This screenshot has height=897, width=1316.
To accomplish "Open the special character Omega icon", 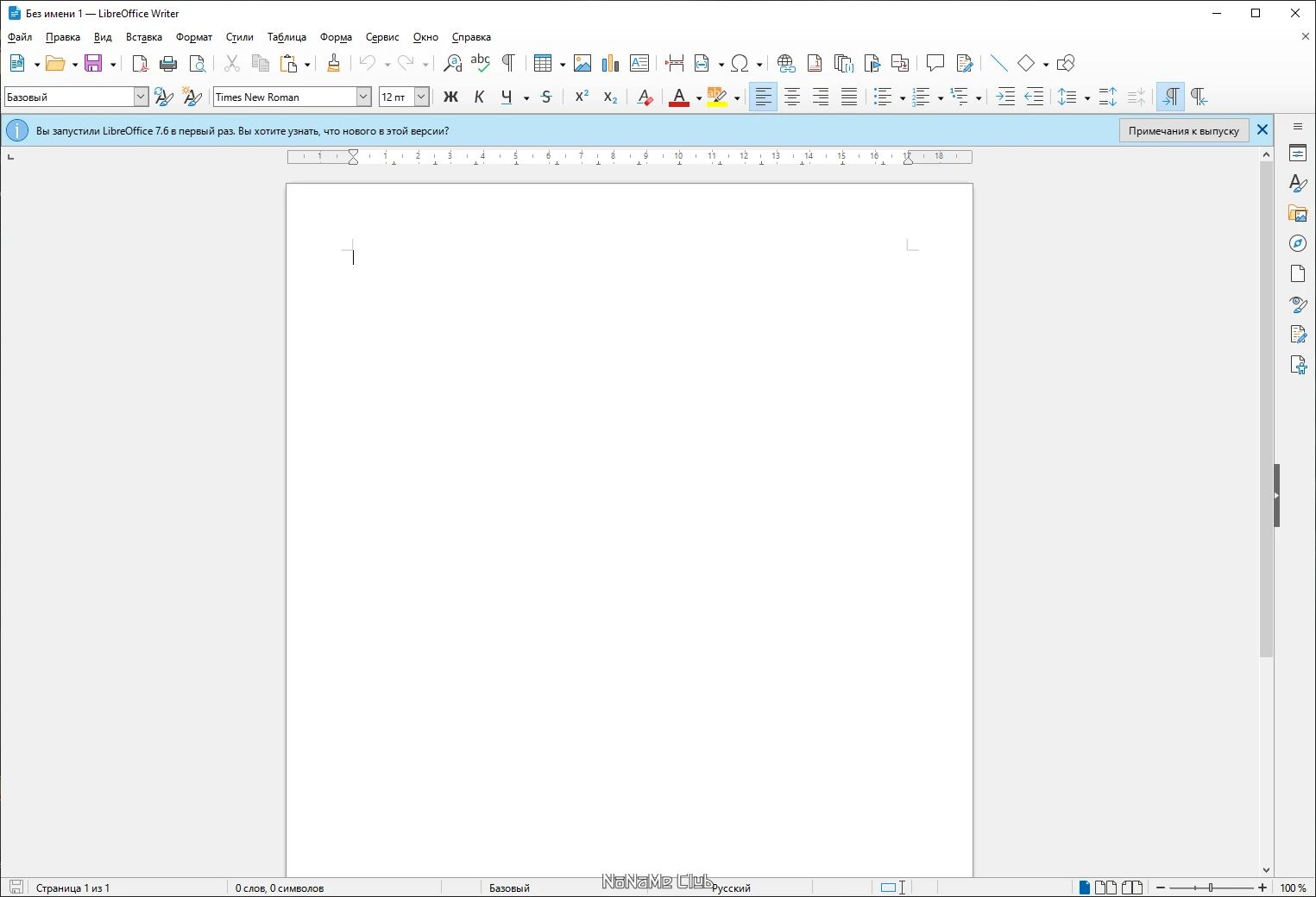I will point(740,63).
